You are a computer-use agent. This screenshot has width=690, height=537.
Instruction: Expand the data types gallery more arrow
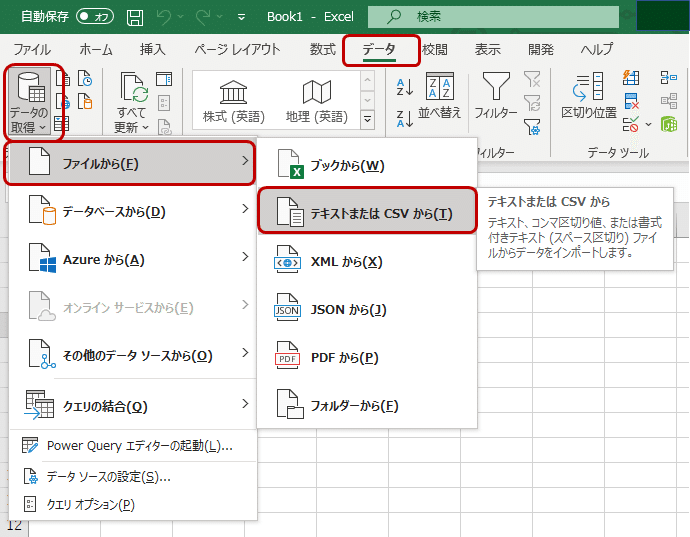(x=367, y=120)
